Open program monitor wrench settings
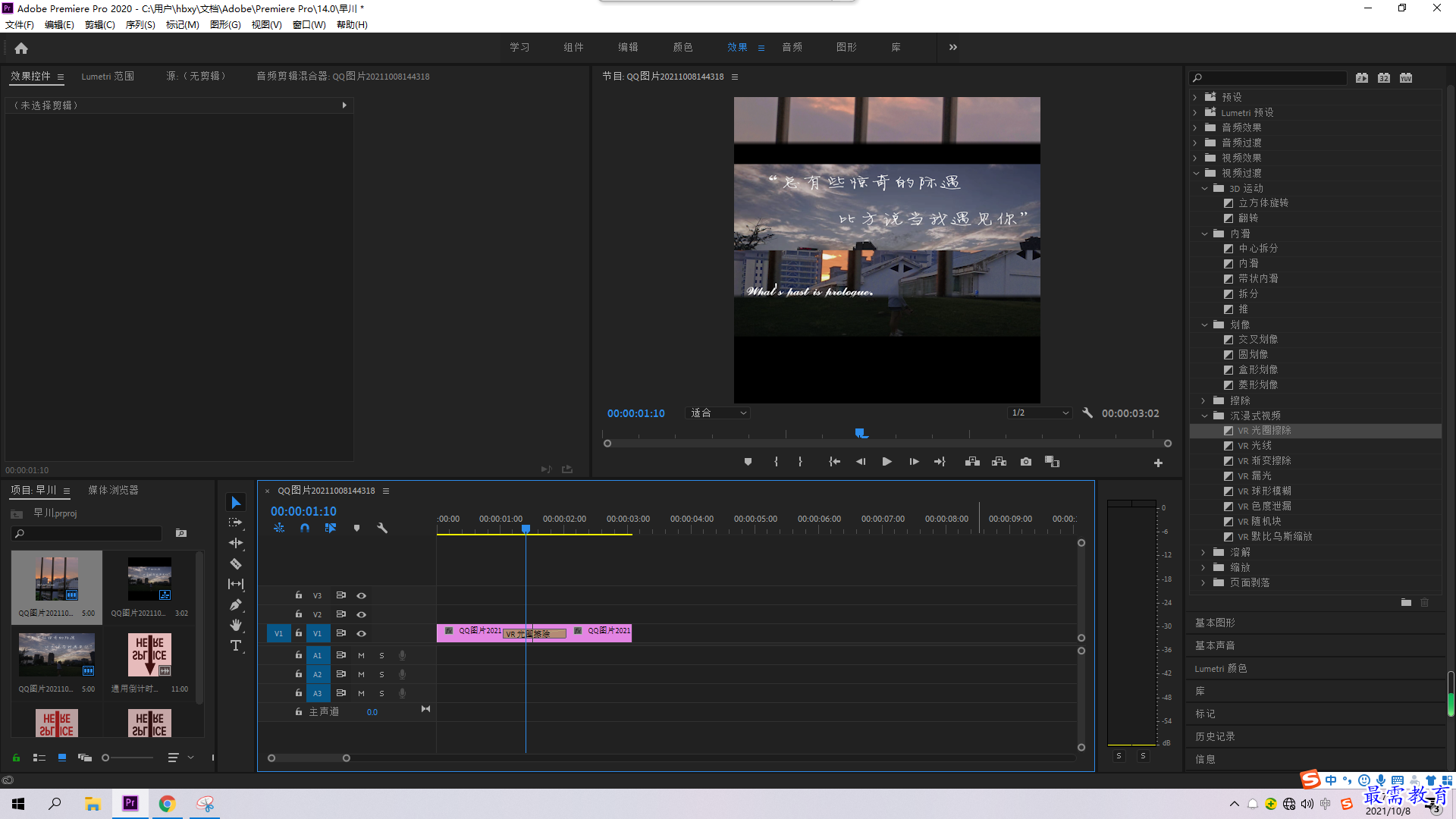Image resolution: width=1456 pixels, height=819 pixels. [x=1087, y=413]
